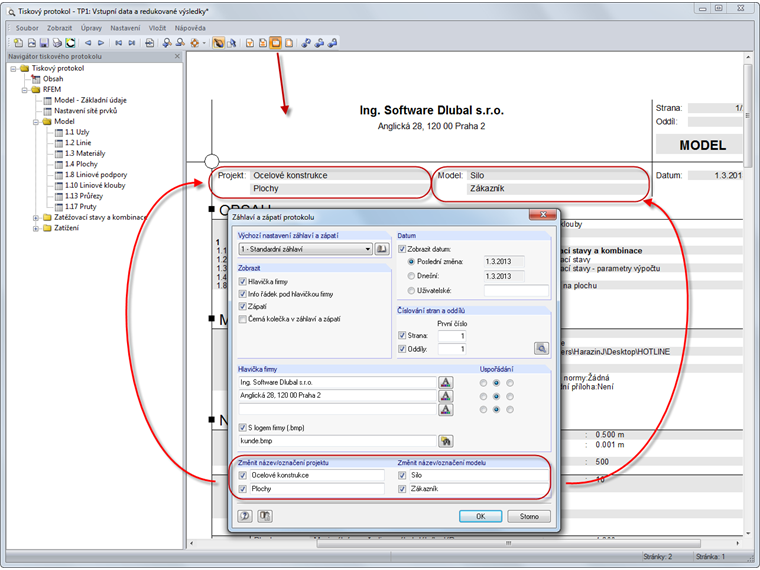760x570 pixels.
Task: Collapse Tiskový protokol root tree node
Action: [14, 68]
